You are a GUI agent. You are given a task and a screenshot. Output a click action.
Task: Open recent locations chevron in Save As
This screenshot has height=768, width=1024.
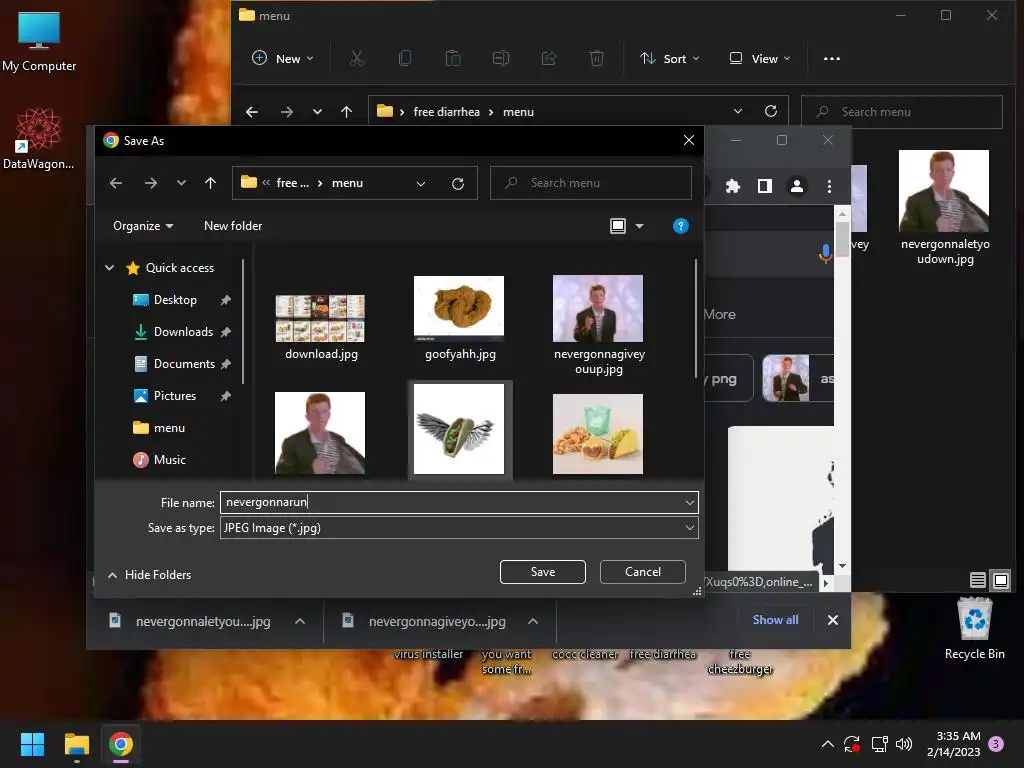tap(182, 184)
